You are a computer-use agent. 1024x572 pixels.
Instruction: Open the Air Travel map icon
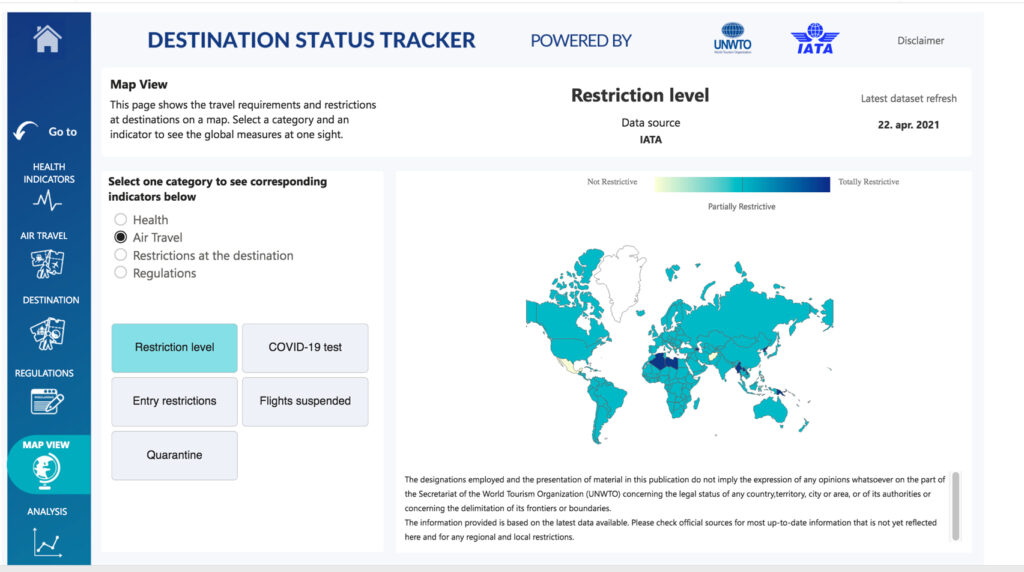pyautogui.click(x=48, y=264)
